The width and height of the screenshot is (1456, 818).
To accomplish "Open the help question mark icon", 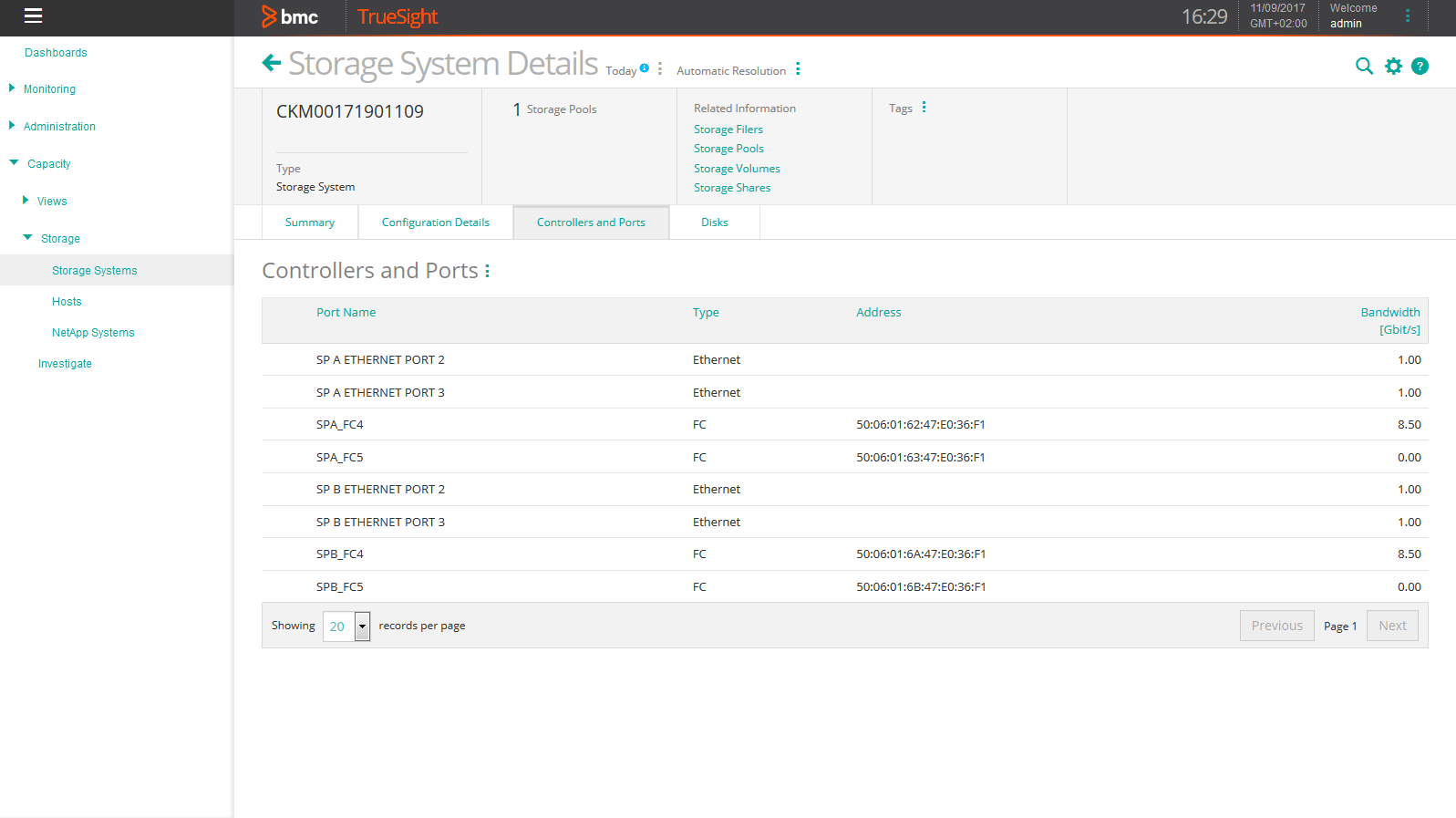I will tap(1420, 66).
